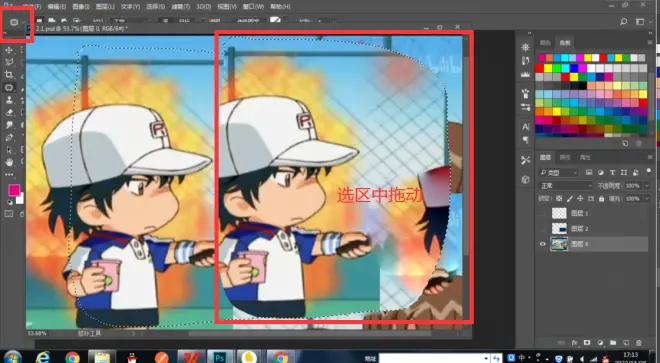
Task: Hide 图层 0 with its eye icon
Action: tap(543, 244)
